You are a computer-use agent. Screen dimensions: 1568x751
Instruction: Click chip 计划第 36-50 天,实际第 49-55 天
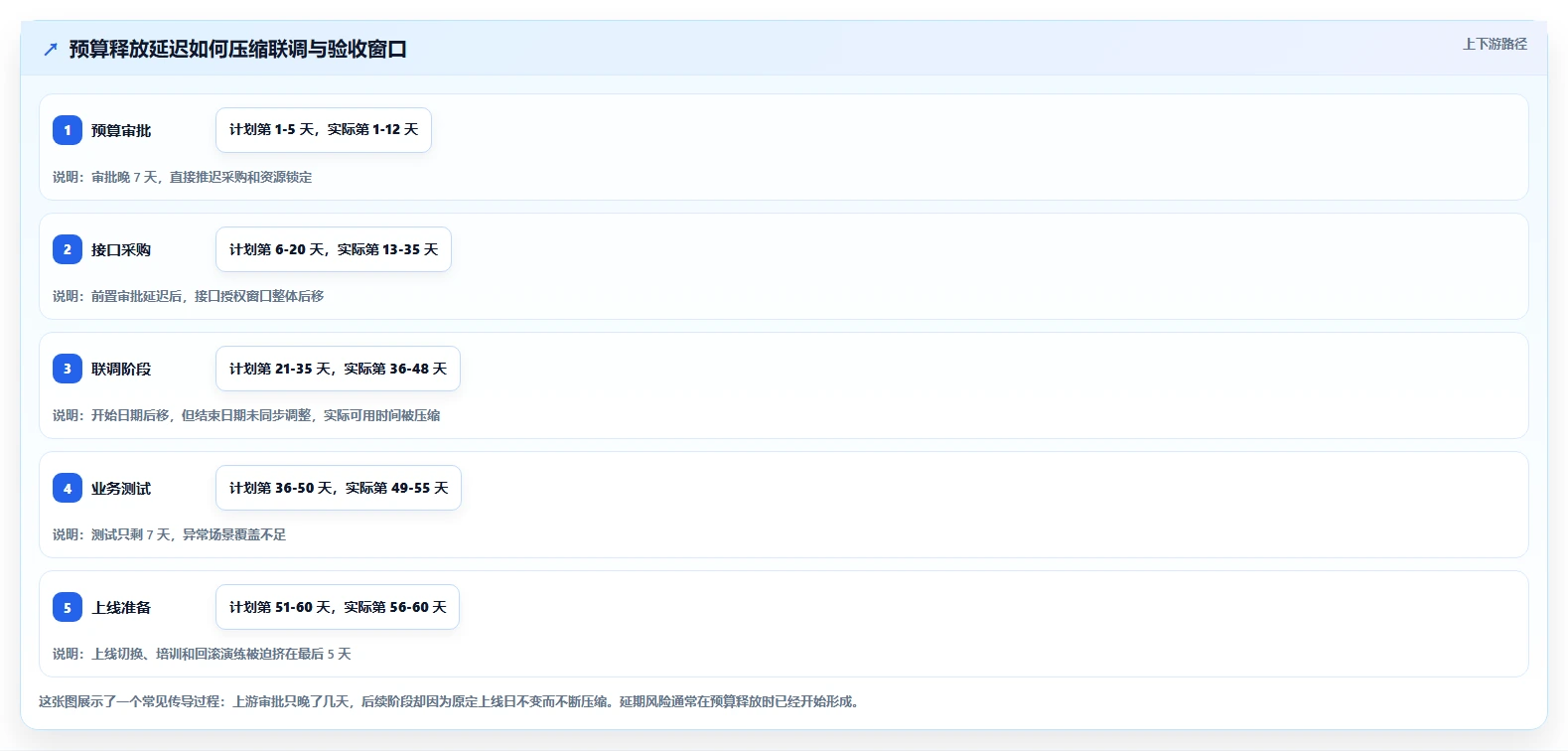coord(339,488)
